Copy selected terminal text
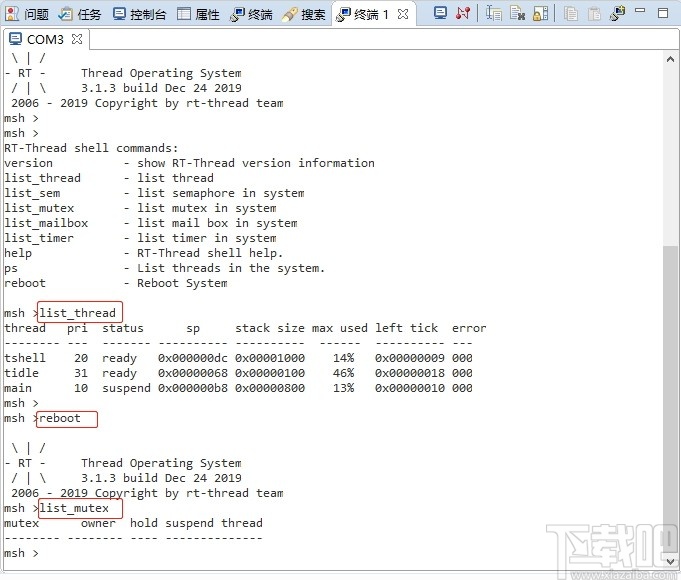Screen dimensions: 681x580 [571, 14]
